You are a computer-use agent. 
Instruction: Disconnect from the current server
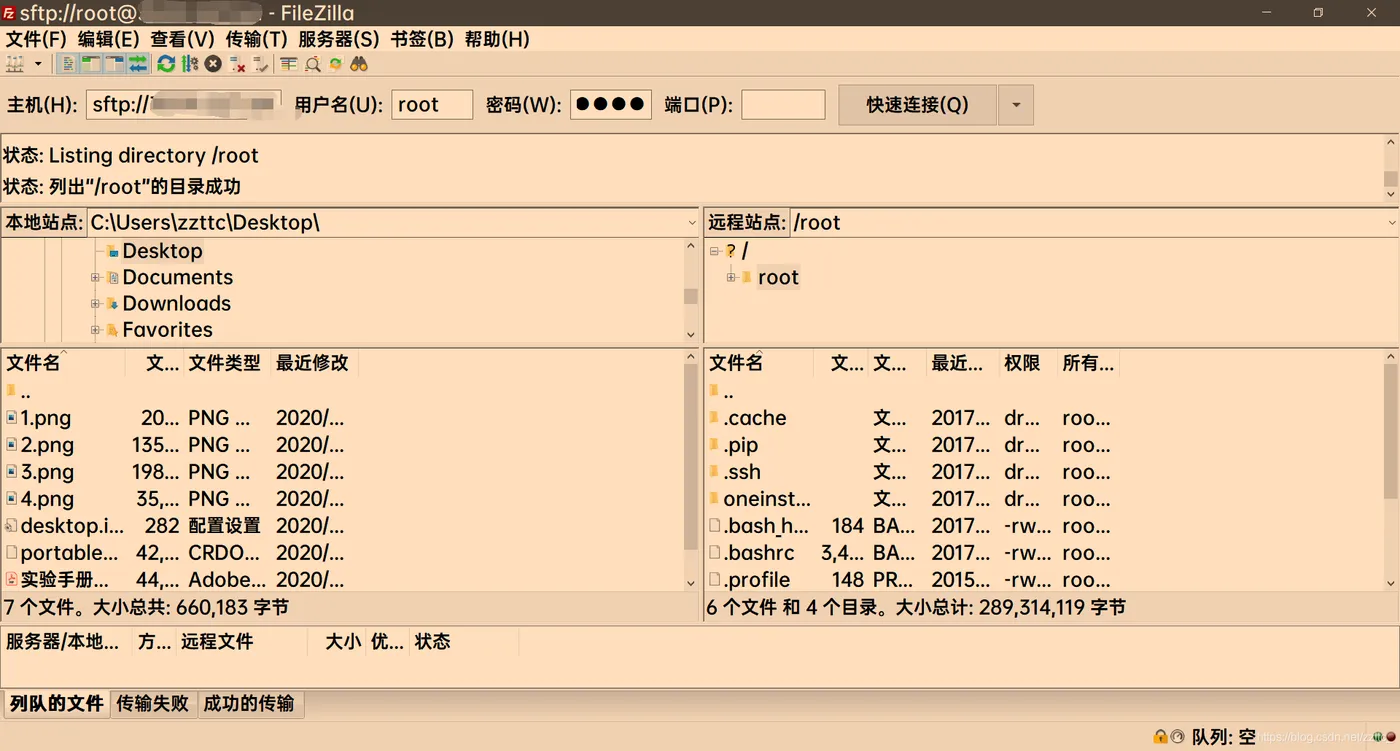coord(237,64)
